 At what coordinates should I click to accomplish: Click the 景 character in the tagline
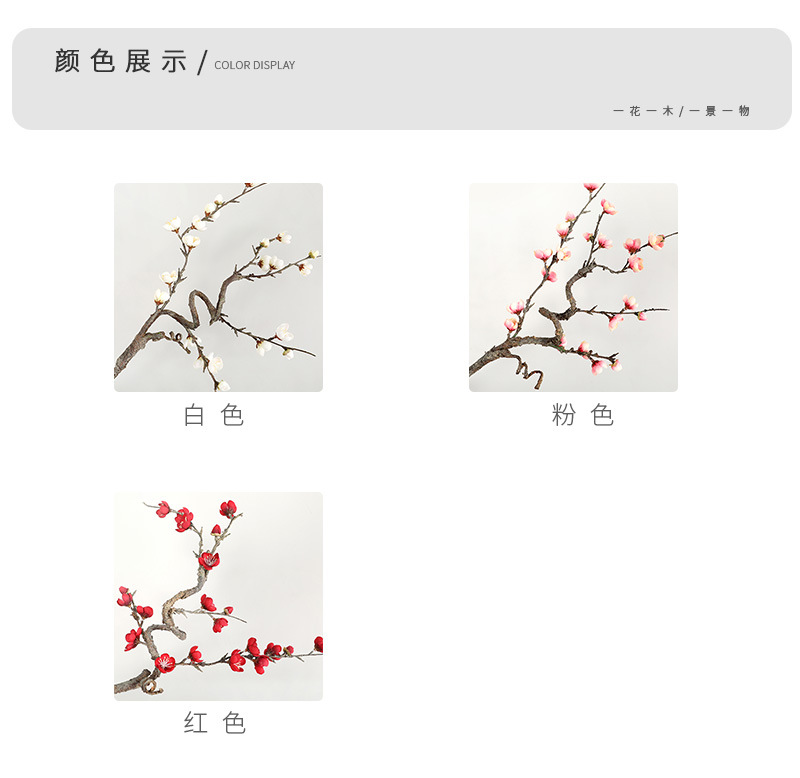coord(711,111)
